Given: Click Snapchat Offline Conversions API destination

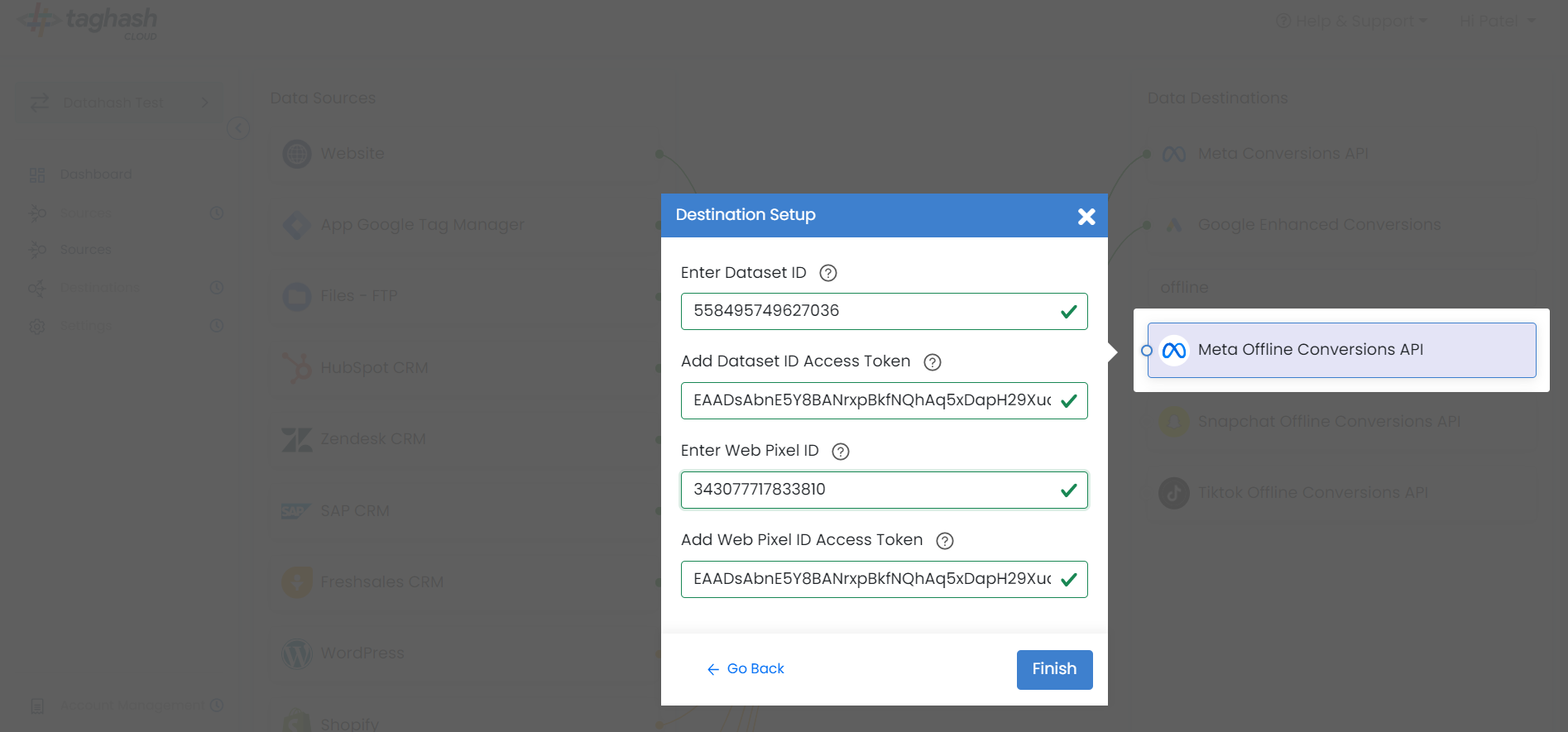Looking at the screenshot, I should pos(1341,422).
